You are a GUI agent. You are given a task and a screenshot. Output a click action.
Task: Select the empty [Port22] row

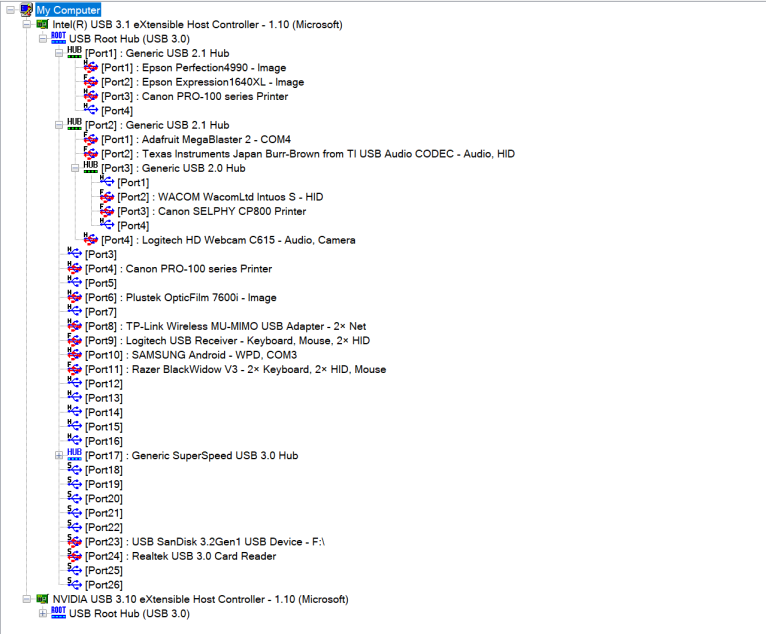(104, 527)
